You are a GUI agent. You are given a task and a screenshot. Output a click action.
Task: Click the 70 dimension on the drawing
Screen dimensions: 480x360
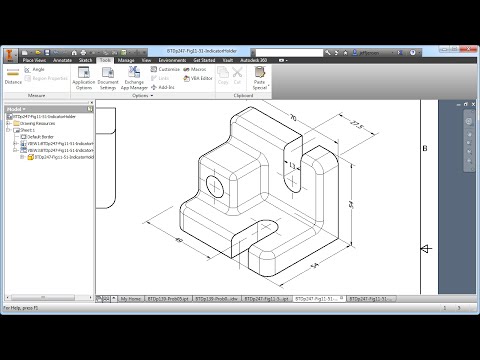point(293,118)
